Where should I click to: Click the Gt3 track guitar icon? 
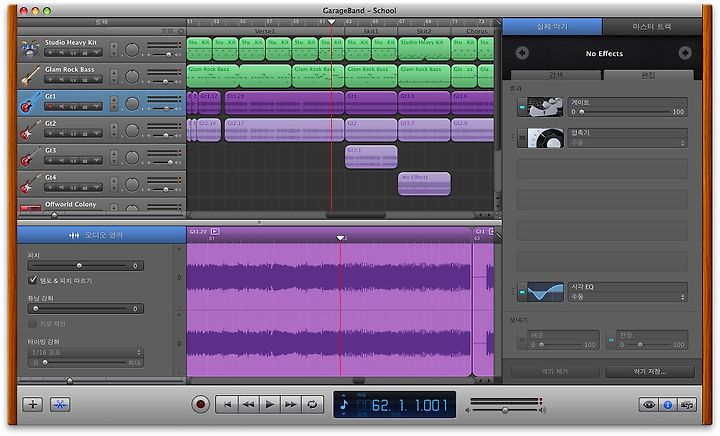(30, 157)
